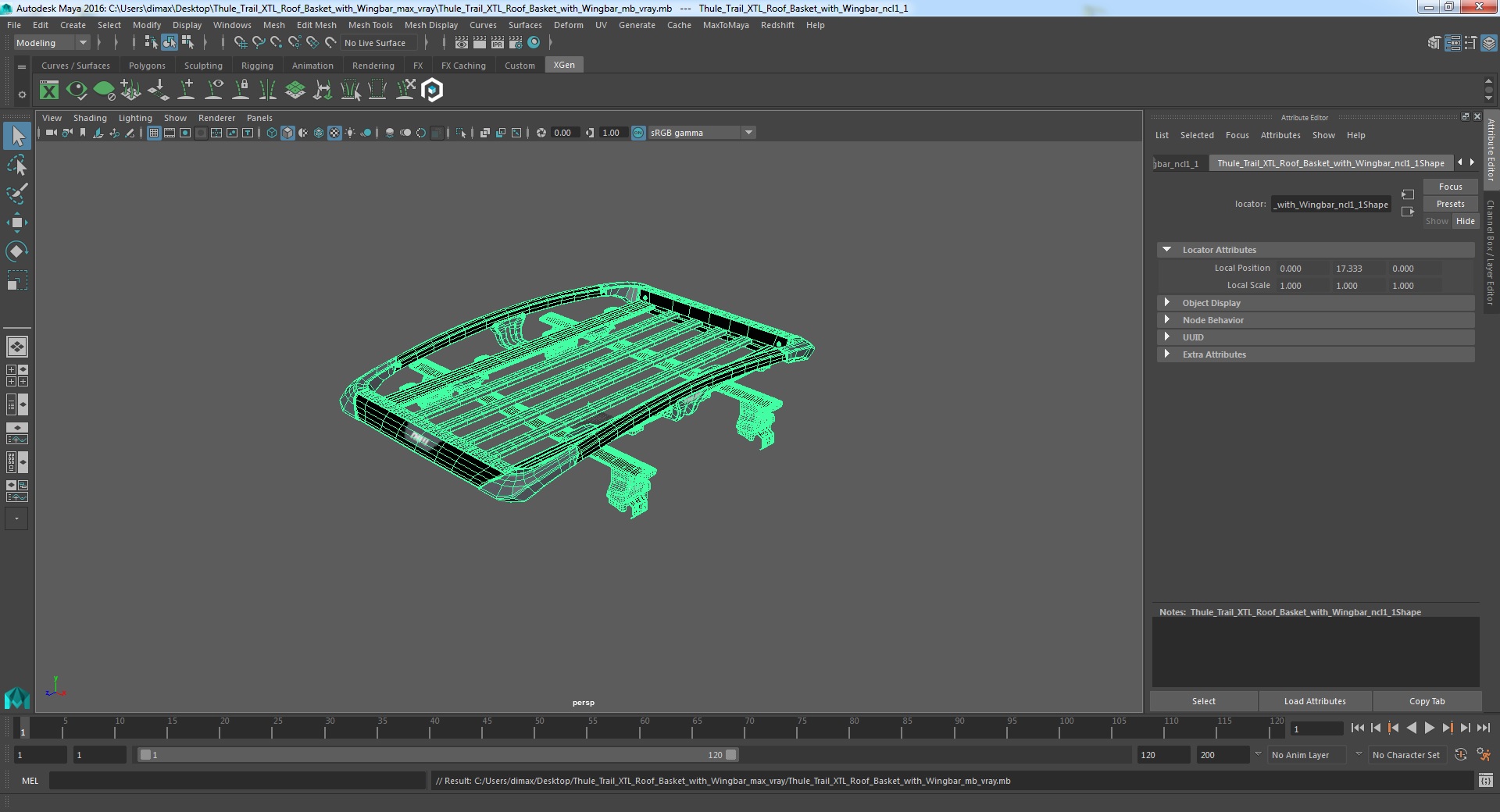Go to end of playback range
Image resolution: width=1500 pixels, height=812 pixels.
[x=1484, y=728]
